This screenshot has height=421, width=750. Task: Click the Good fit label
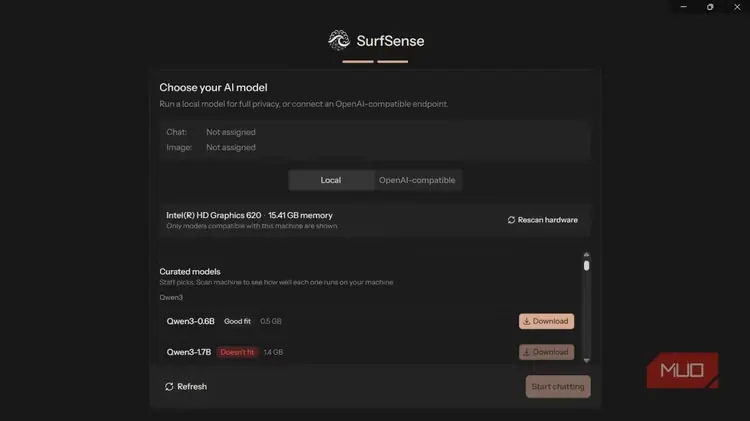(x=237, y=321)
